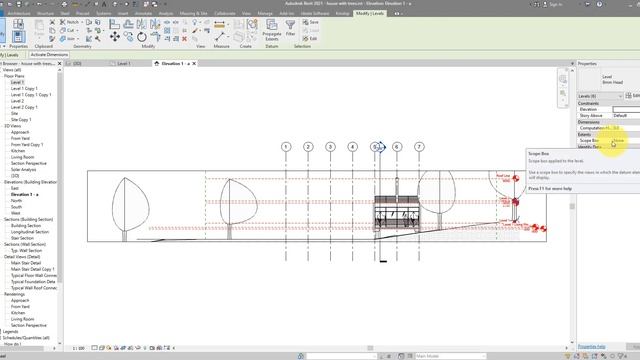Open the Annotate ribbon tab

143,13
